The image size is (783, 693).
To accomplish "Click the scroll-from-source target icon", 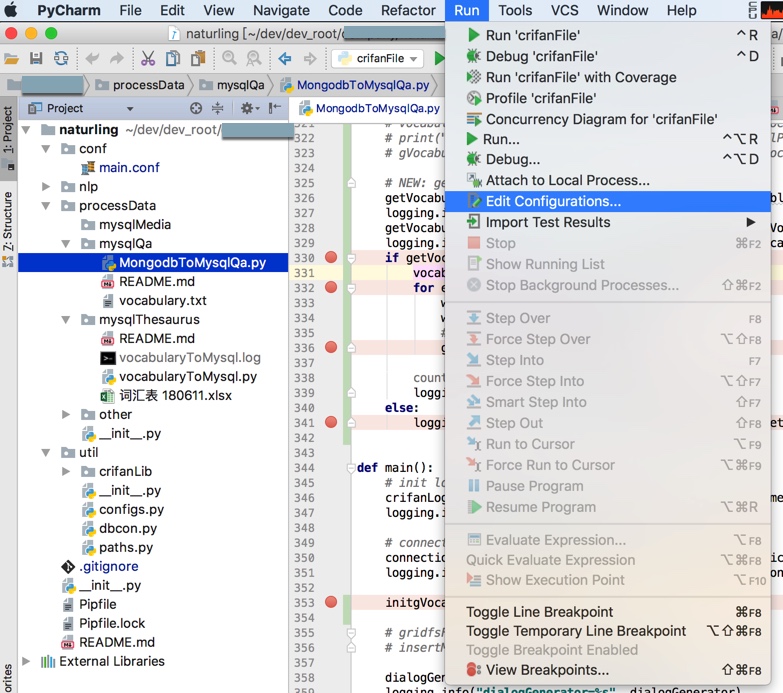I will [196, 108].
